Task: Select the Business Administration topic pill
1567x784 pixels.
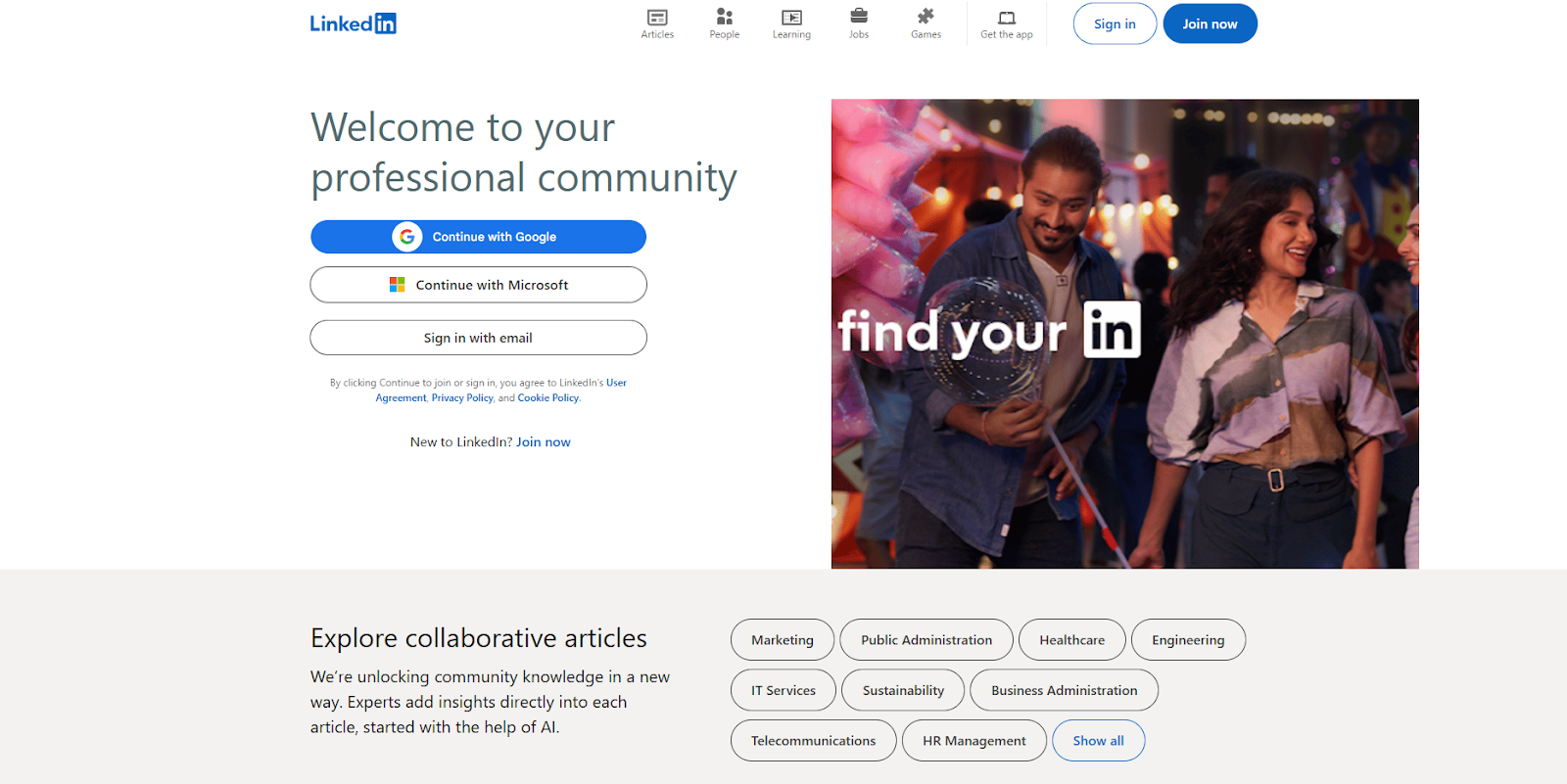Action: (x=1064, y=690)
